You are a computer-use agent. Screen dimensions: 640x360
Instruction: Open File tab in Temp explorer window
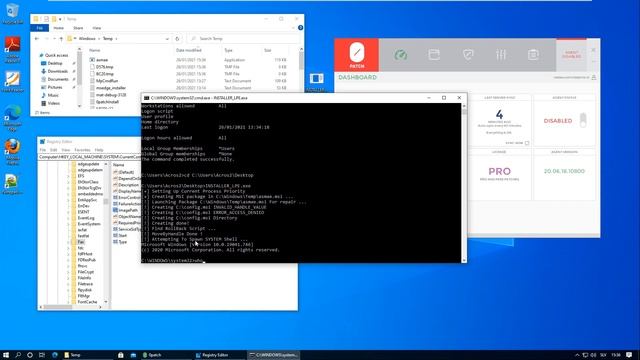pos(40,28)
